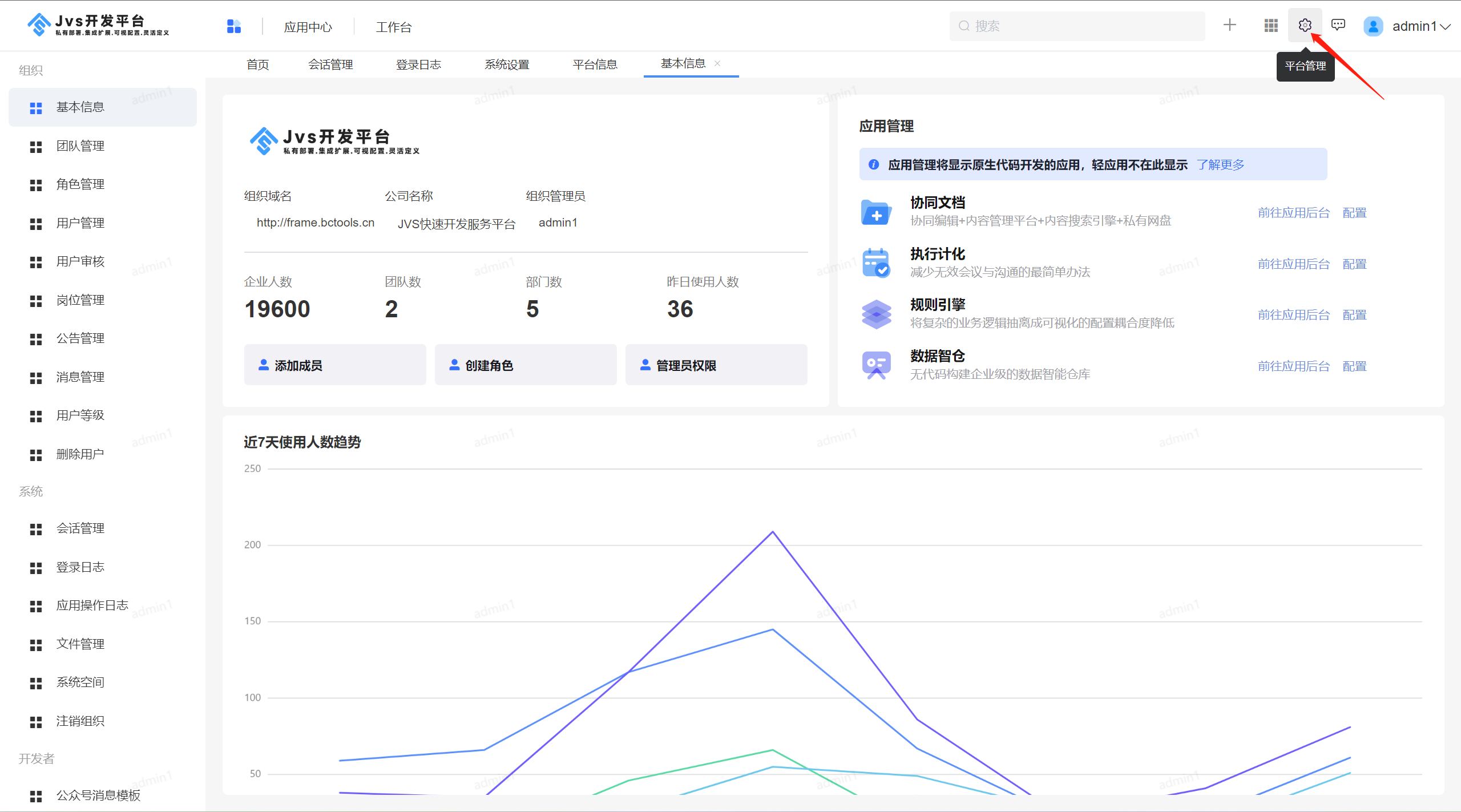
Task: Open the 了解更多 link
Action: 1220,165
